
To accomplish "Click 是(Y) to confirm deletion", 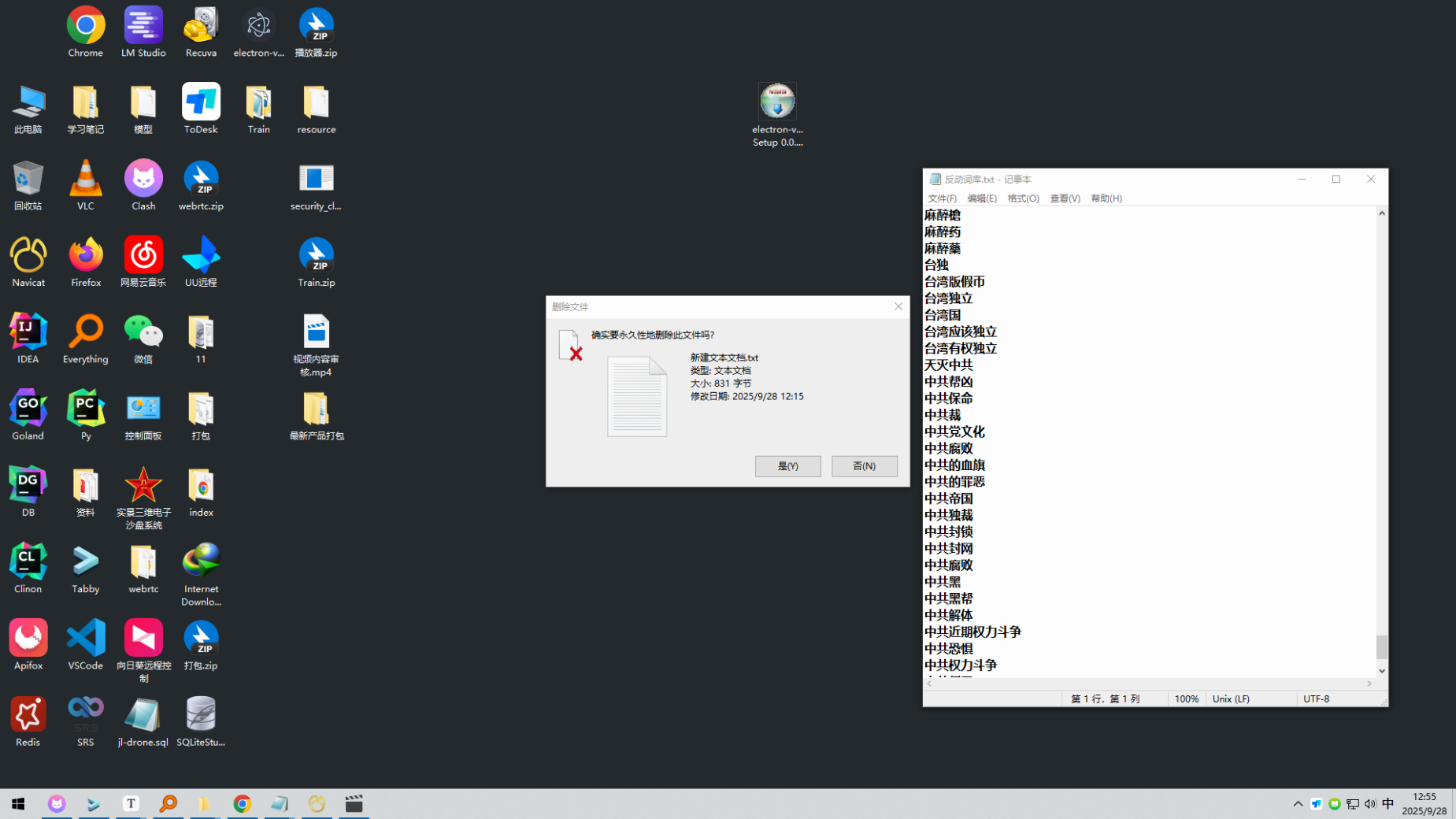I will click(x=787, y=466).
